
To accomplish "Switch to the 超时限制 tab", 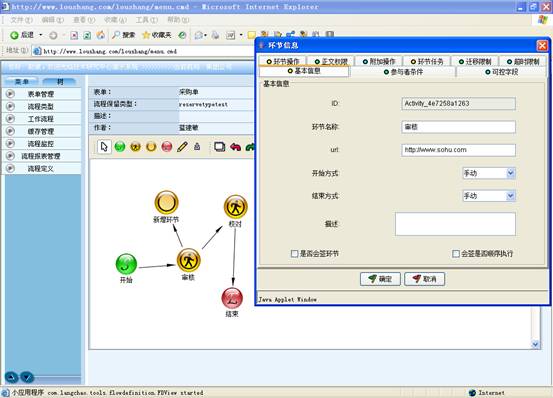I will coord(523,61).
